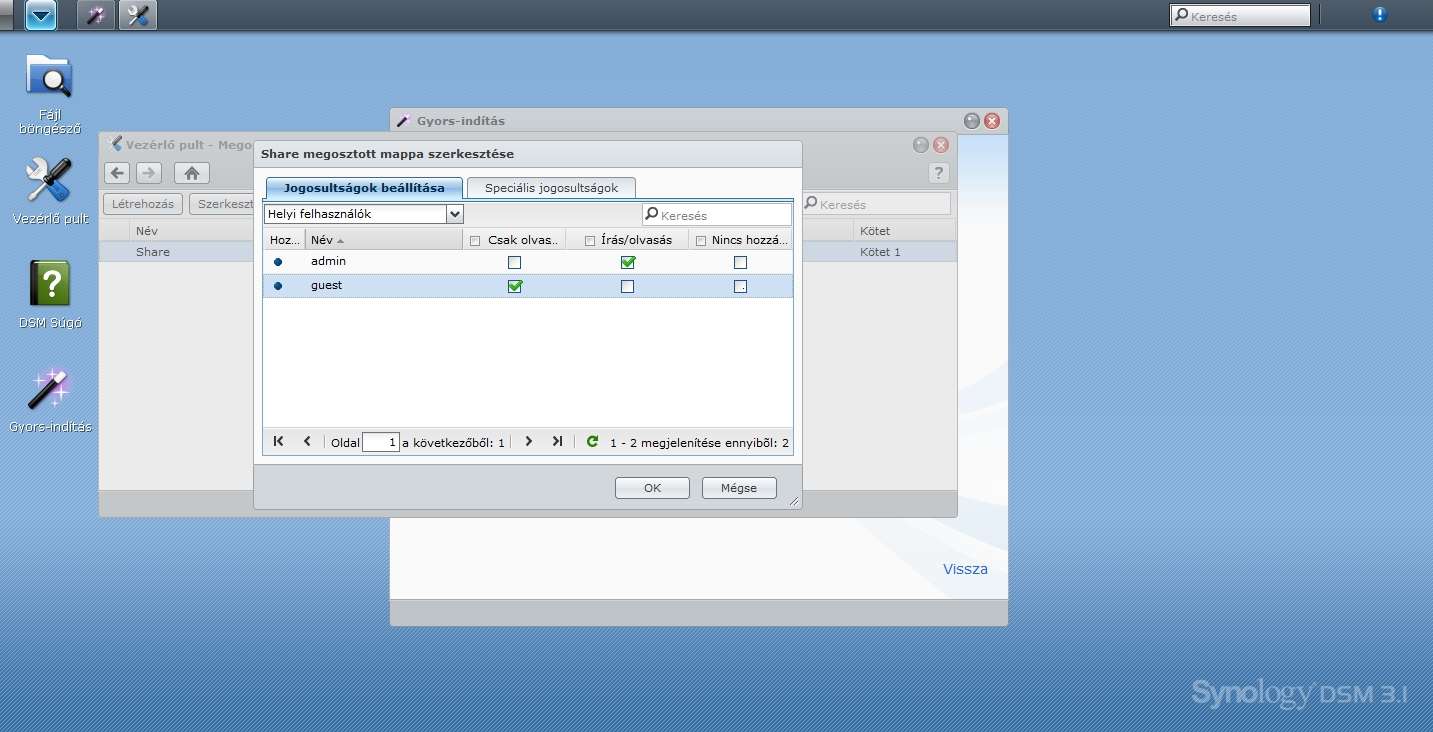Open the Fájl böngésző desktop icon
Viewport: 1433px width, 732px height.
coord(49,80)
